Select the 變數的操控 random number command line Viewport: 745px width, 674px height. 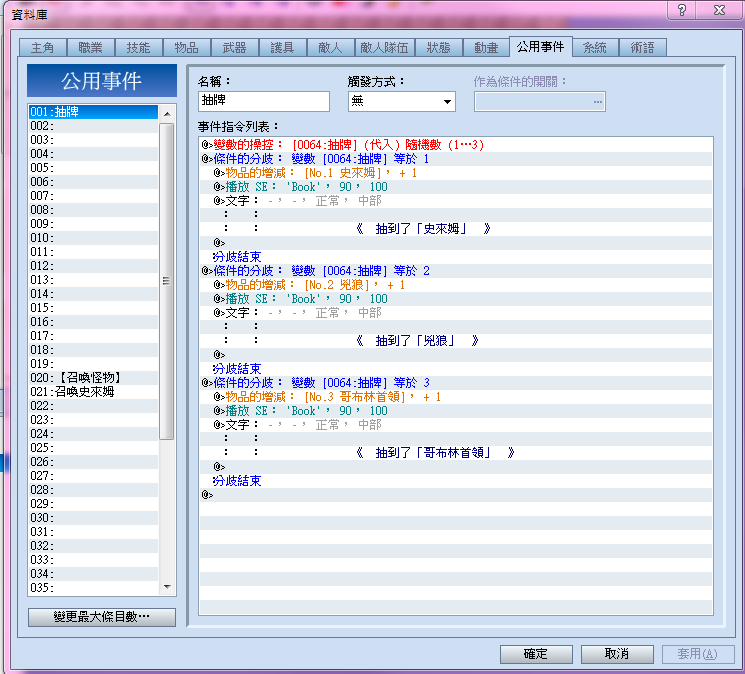(x=456, y=145)
